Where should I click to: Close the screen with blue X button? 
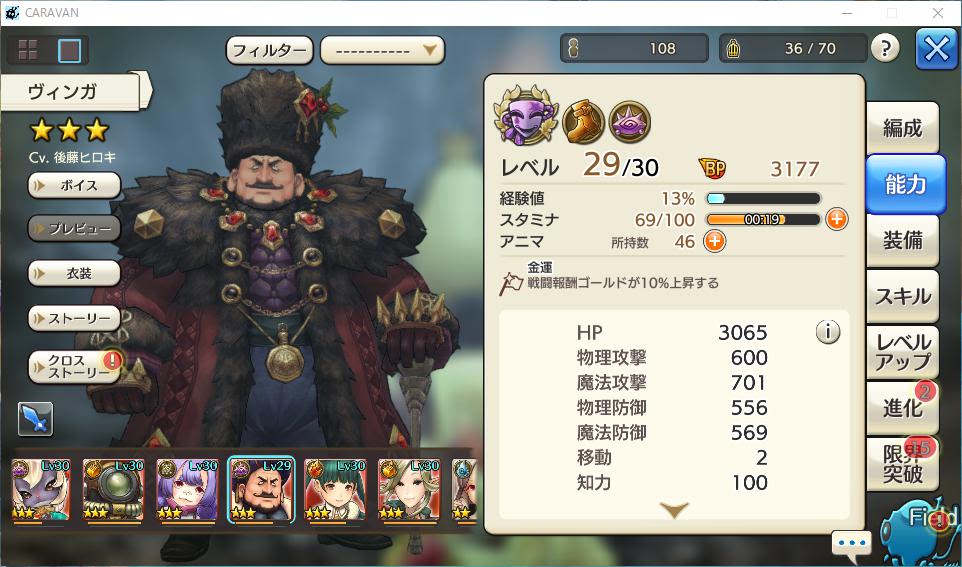click(936, 48)
